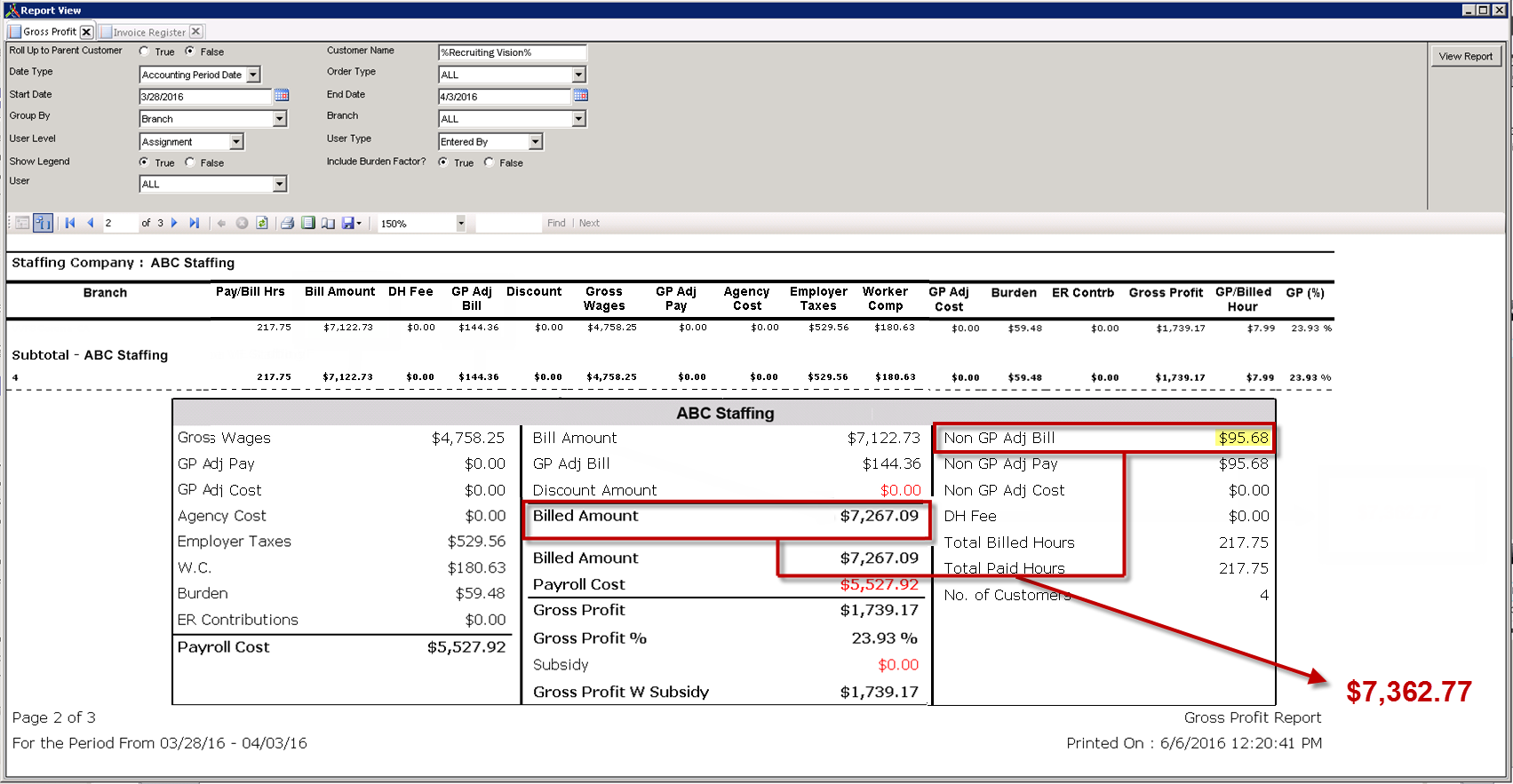Click the export save disk icon
Screen dimensions: 1513x784
(347, 223)
